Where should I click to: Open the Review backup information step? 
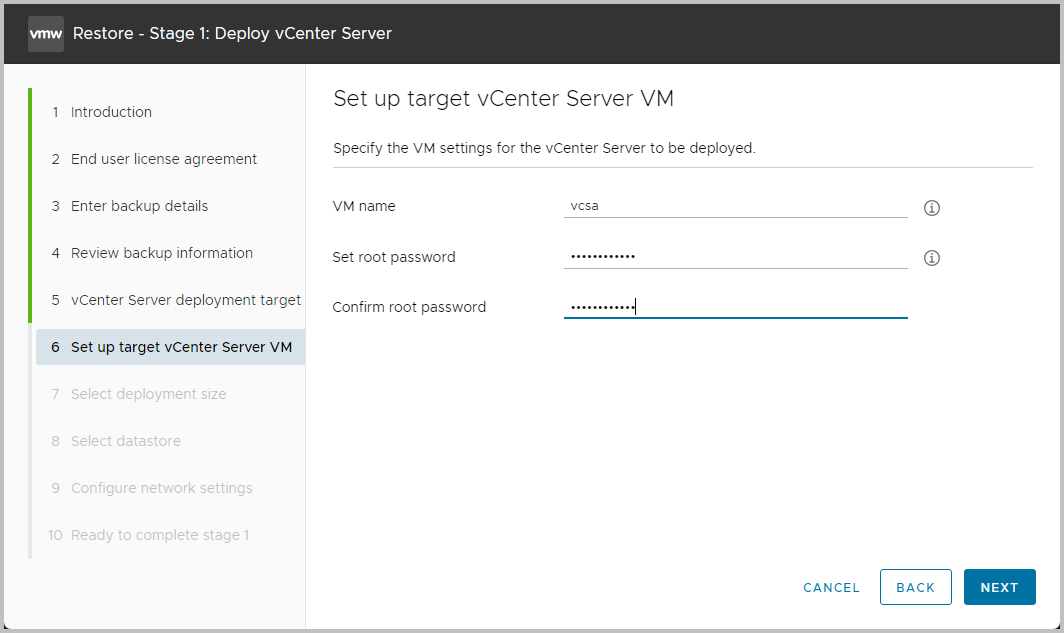point(161,252)
